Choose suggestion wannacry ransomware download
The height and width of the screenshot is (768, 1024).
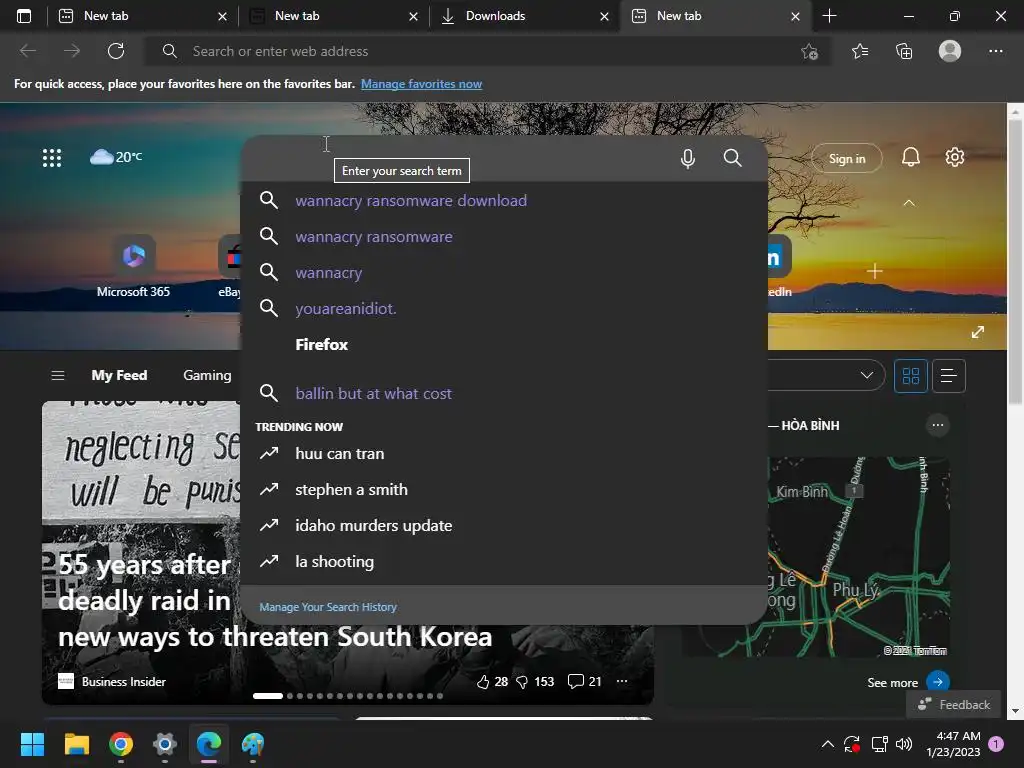tap(504, 200)
